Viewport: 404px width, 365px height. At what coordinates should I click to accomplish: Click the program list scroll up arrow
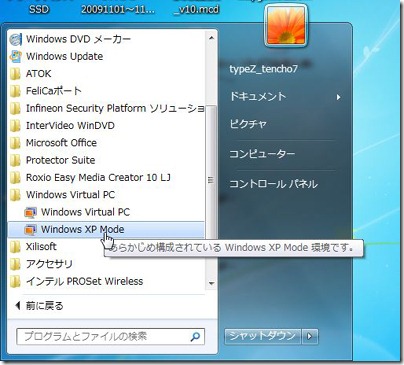211,38
